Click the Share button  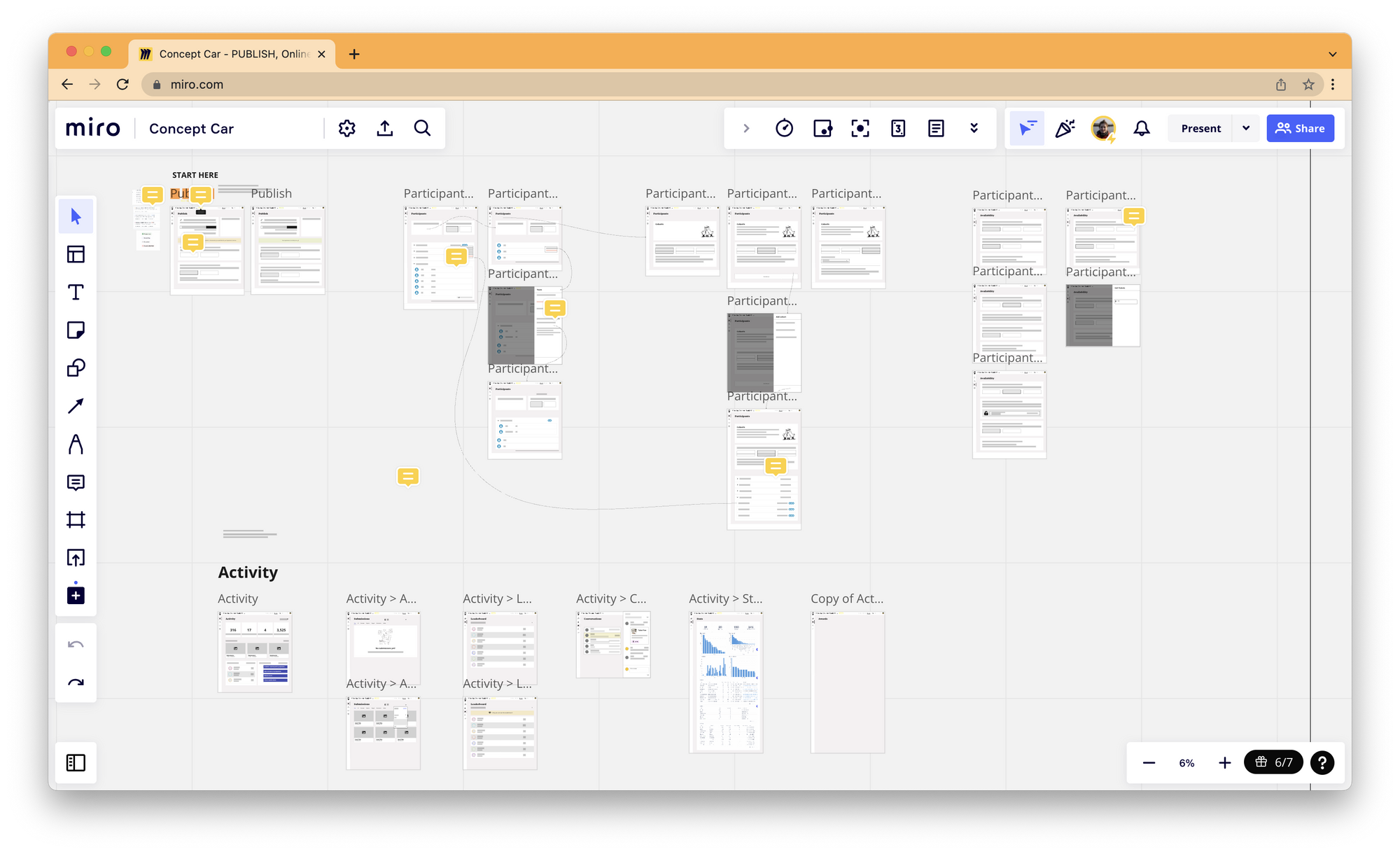click(1300, 128)
